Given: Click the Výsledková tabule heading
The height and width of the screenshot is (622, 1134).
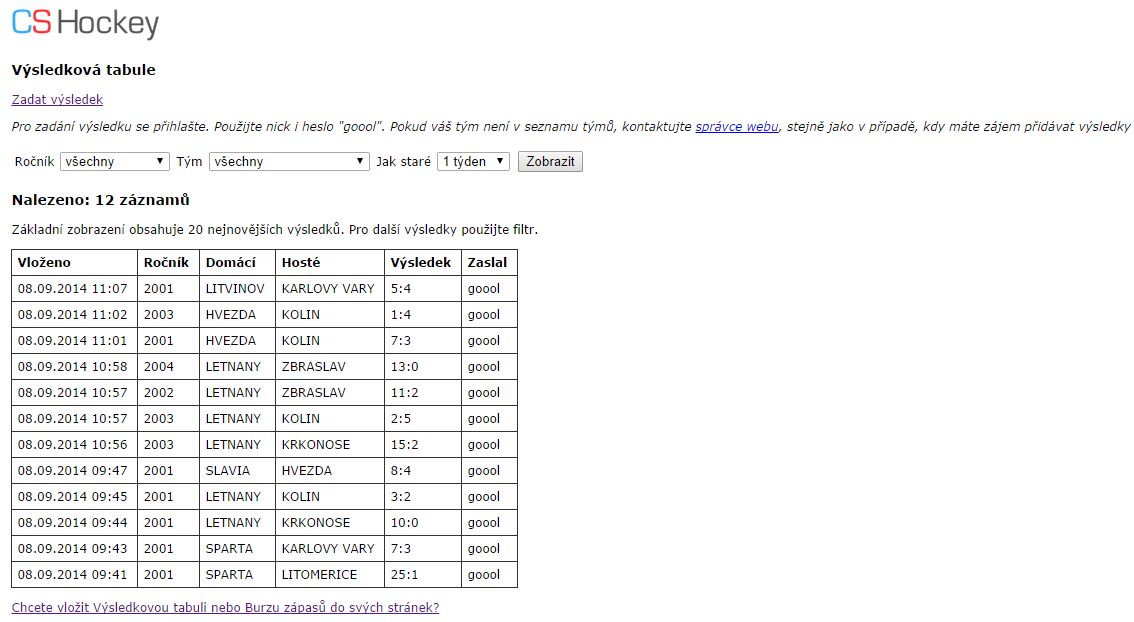Looking at the screenshot, I should click(83, 70).
